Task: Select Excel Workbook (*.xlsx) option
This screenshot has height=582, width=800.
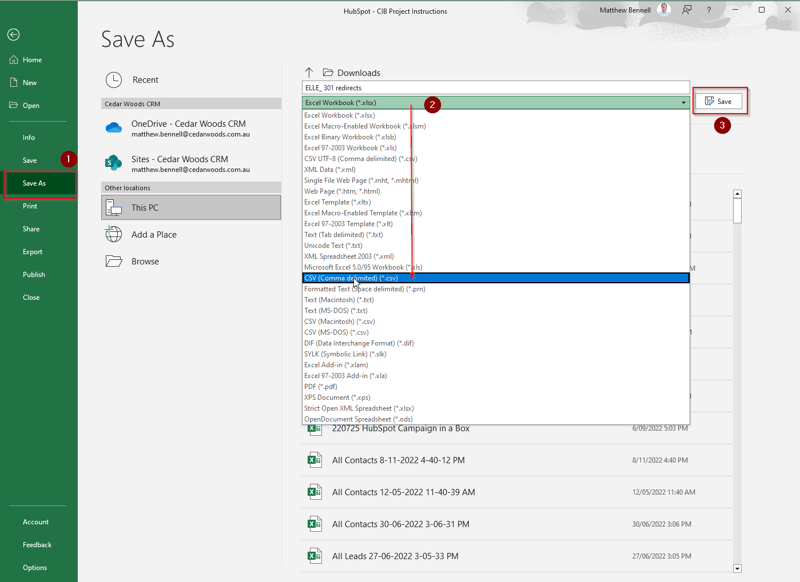Action: pos(495,115)
